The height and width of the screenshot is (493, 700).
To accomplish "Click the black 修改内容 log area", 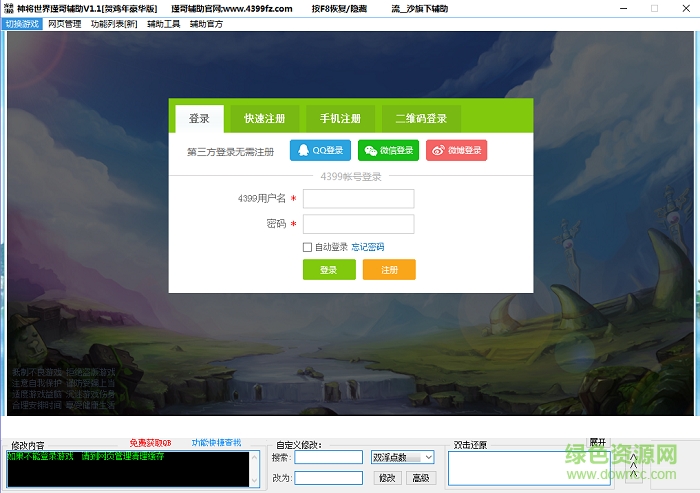I will [128, 469].
